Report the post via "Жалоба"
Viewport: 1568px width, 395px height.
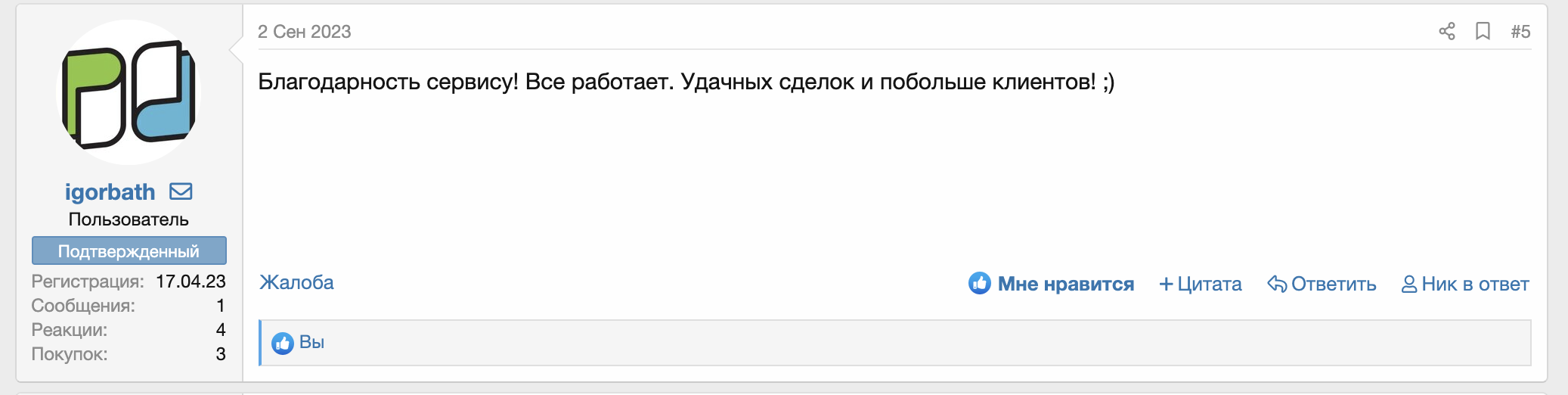point(296,282)
